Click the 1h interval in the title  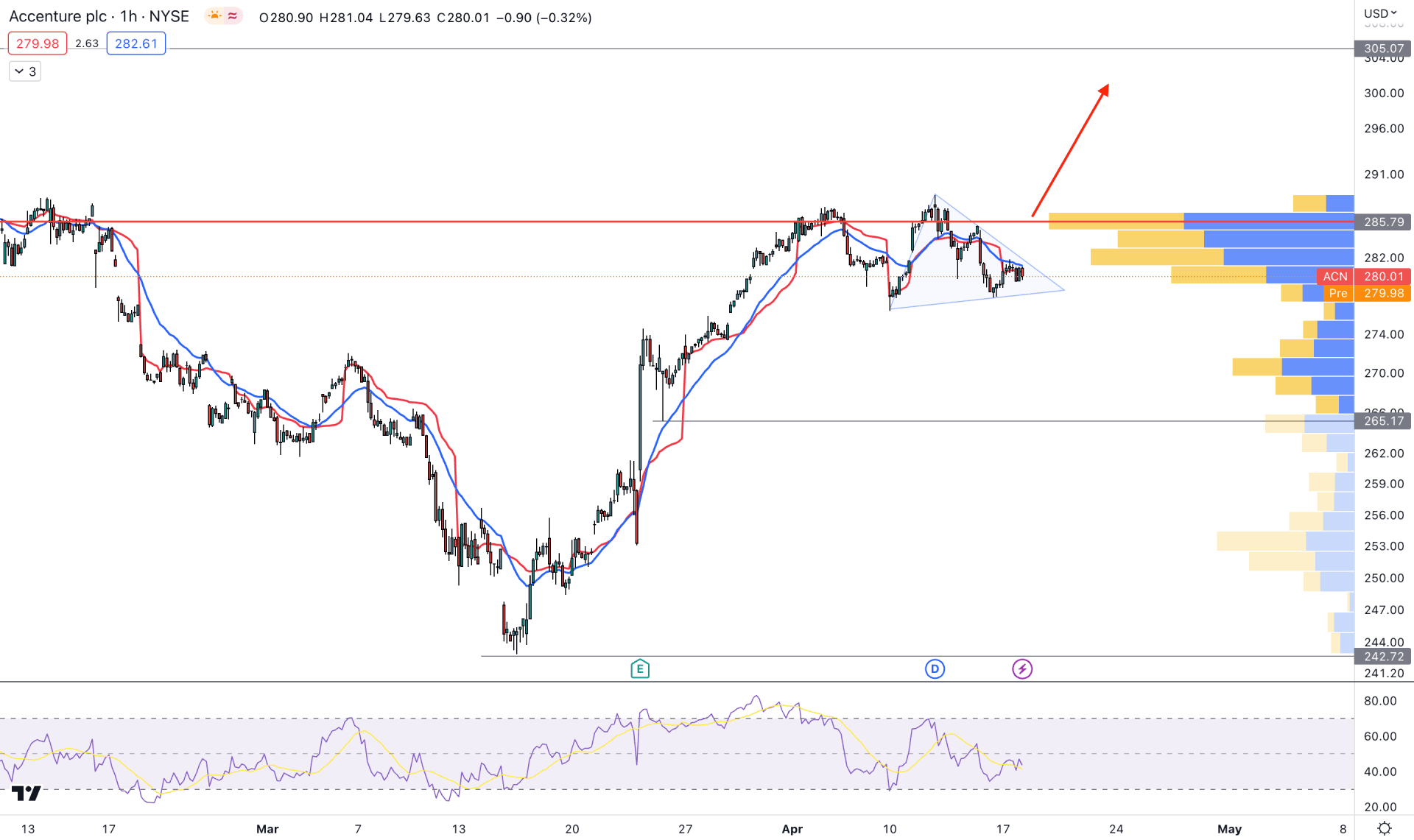128,16
